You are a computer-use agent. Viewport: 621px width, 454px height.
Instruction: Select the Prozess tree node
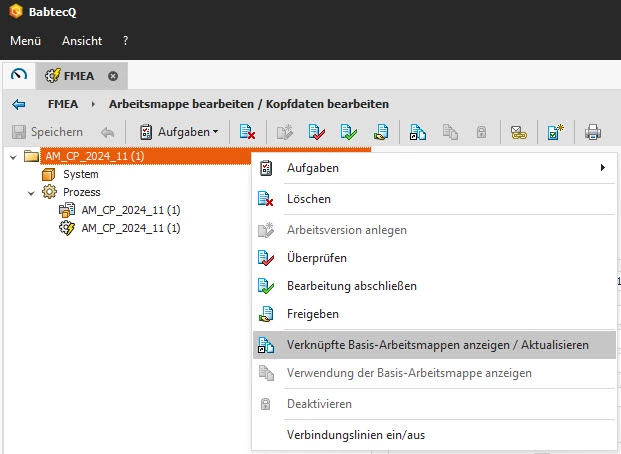tap(82, 192)
